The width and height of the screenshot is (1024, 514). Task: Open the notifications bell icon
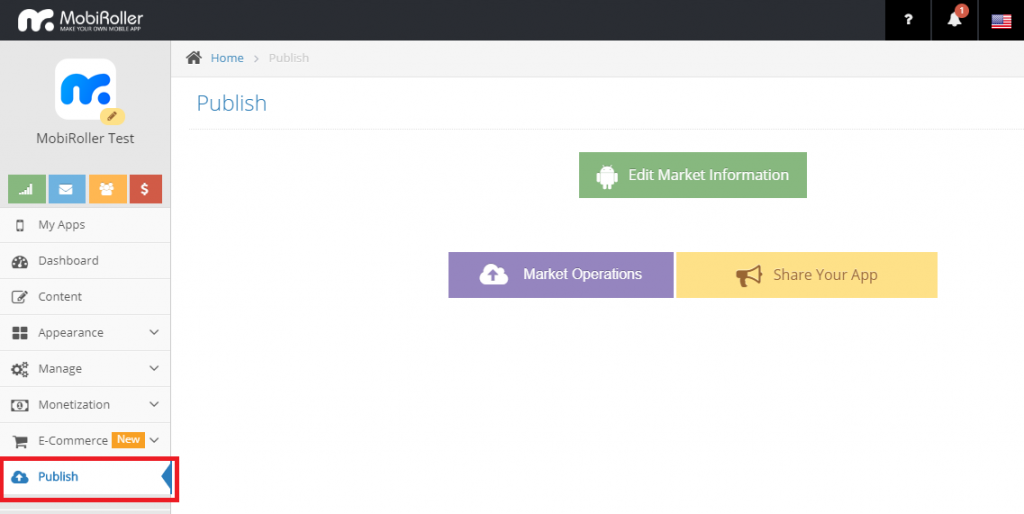[x=955, y=20]
